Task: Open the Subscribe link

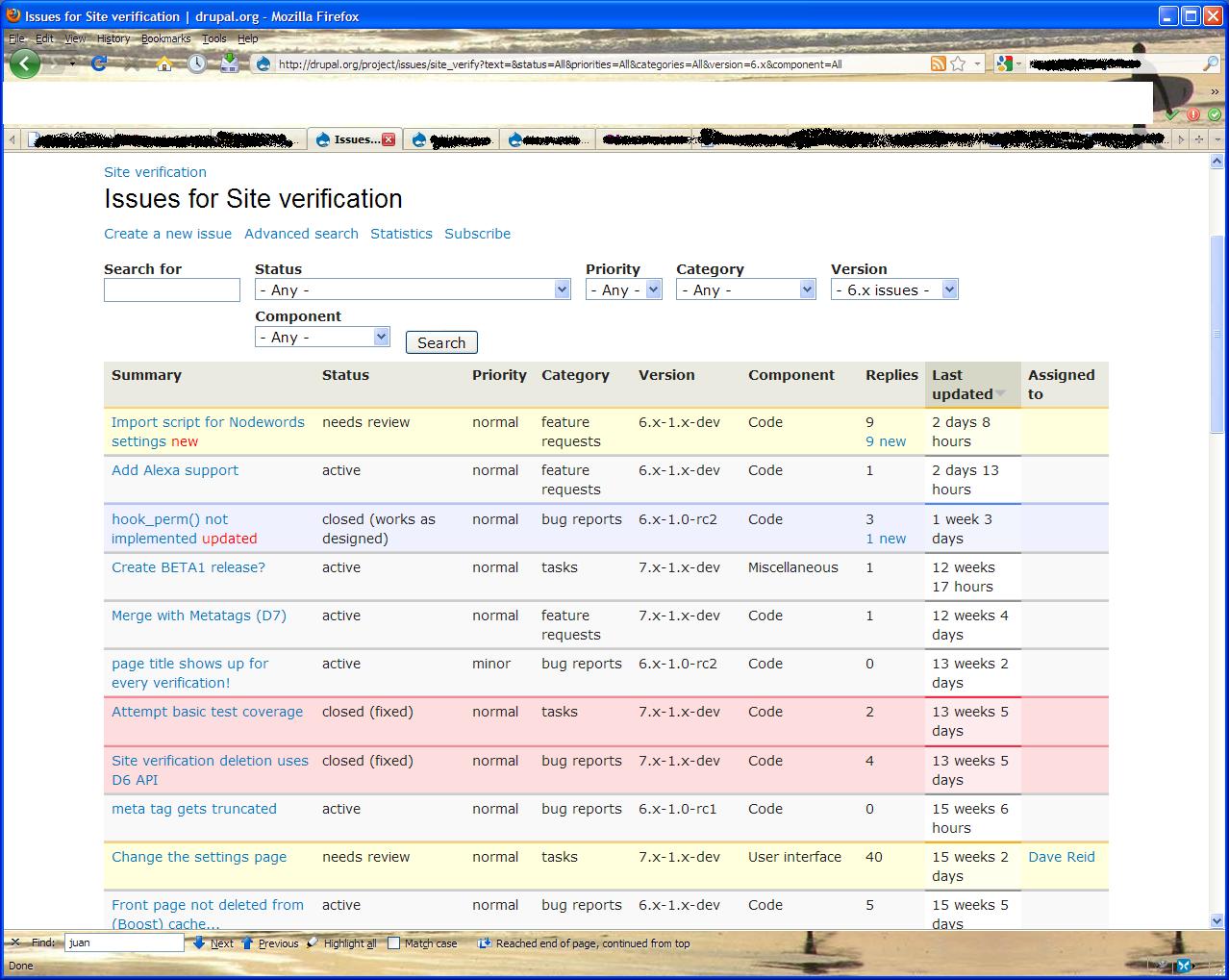Action: [x=477, y=234]
